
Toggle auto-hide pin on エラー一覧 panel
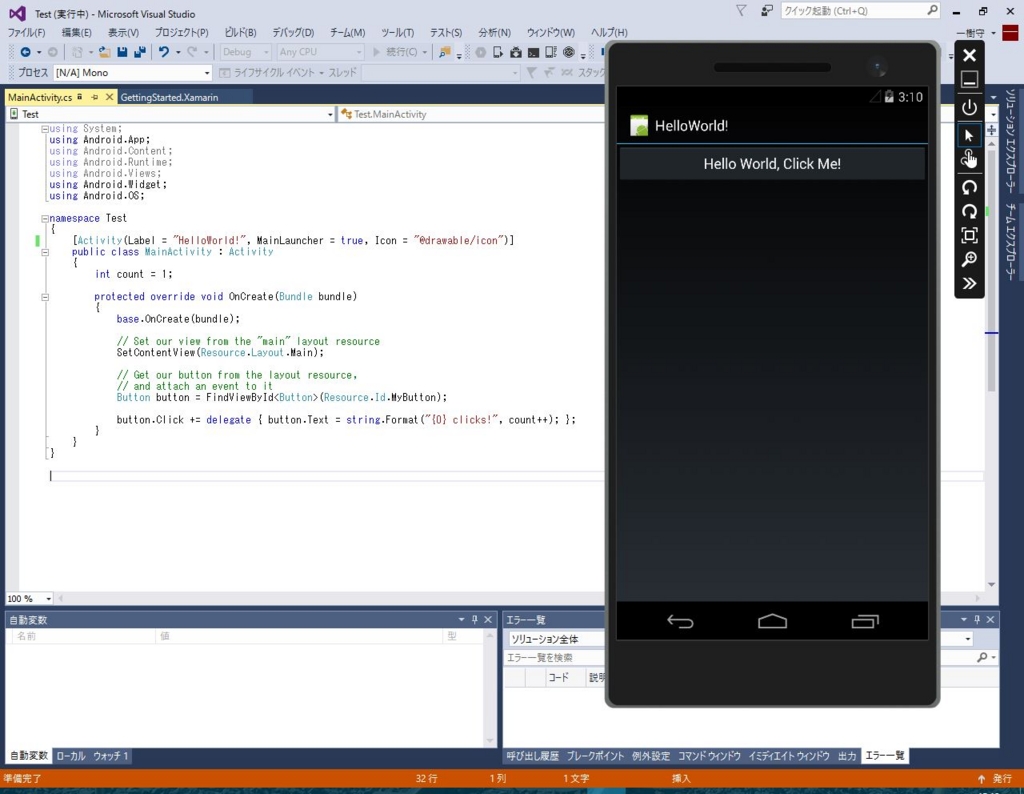tap(977, 620)
